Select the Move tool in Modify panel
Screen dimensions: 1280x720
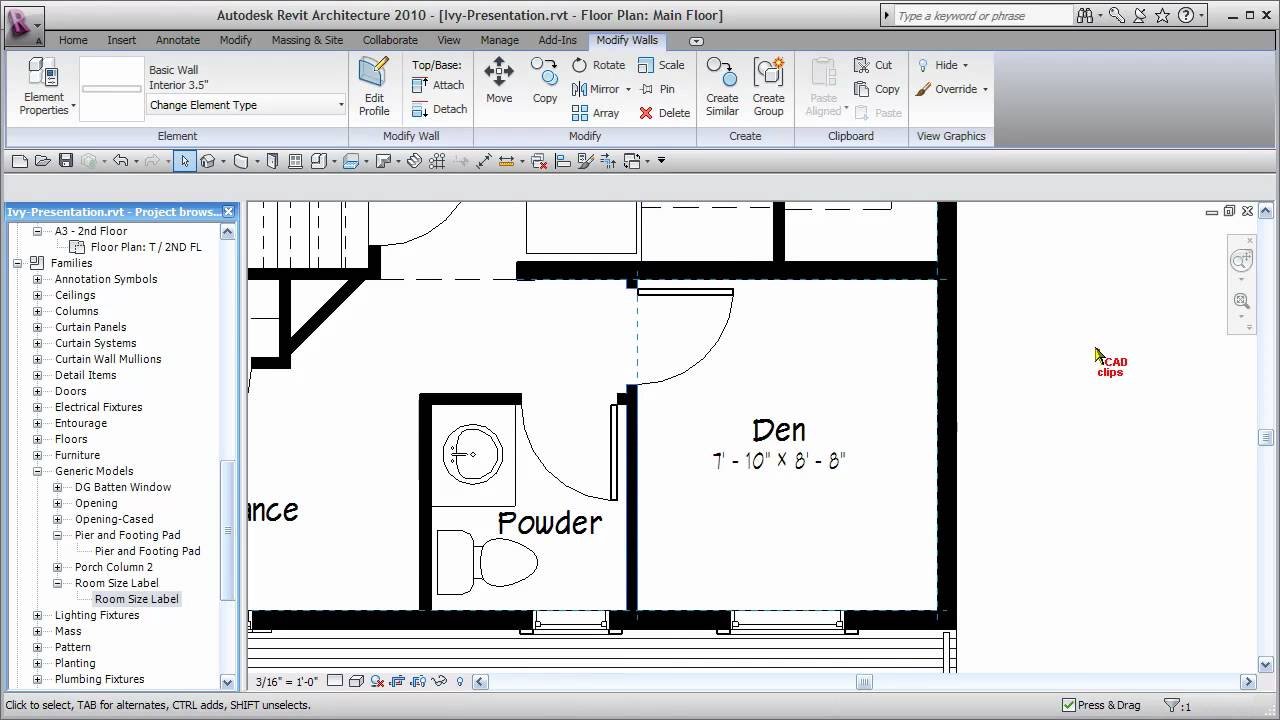coord(498,78)
